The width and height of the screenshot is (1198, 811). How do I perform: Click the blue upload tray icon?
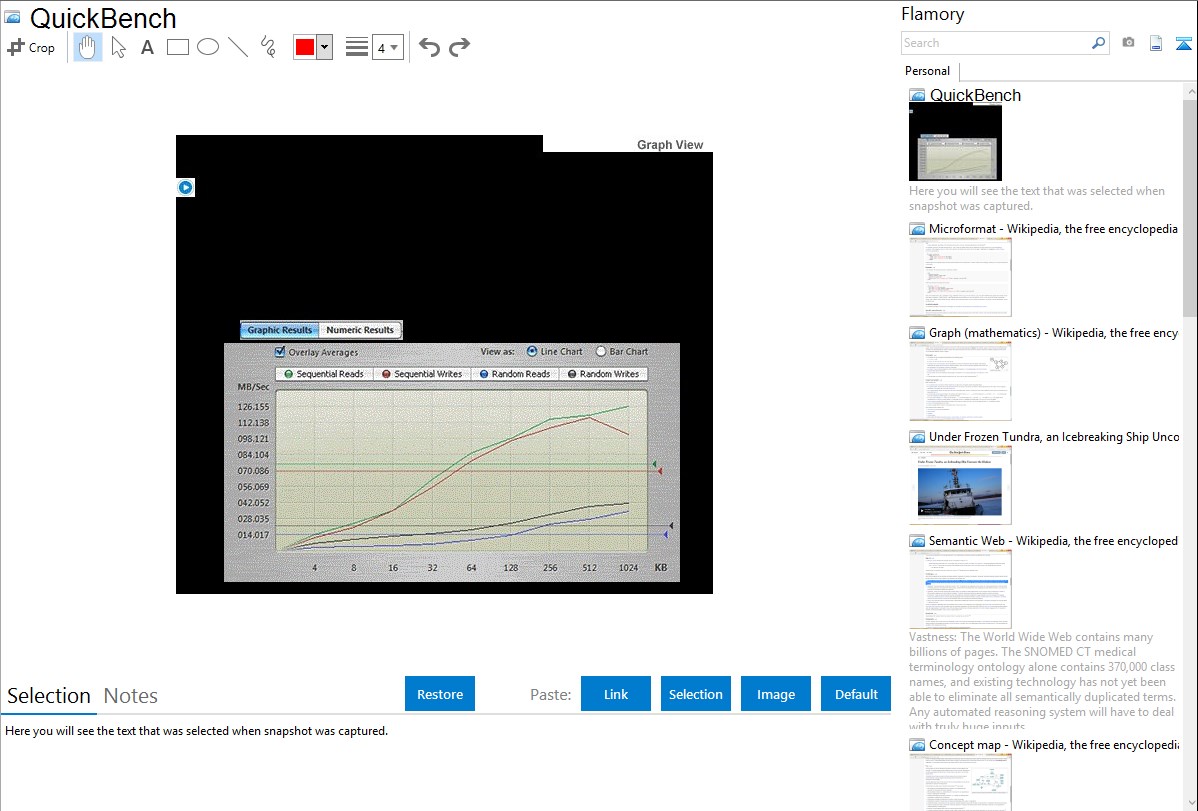point(1183,43)
